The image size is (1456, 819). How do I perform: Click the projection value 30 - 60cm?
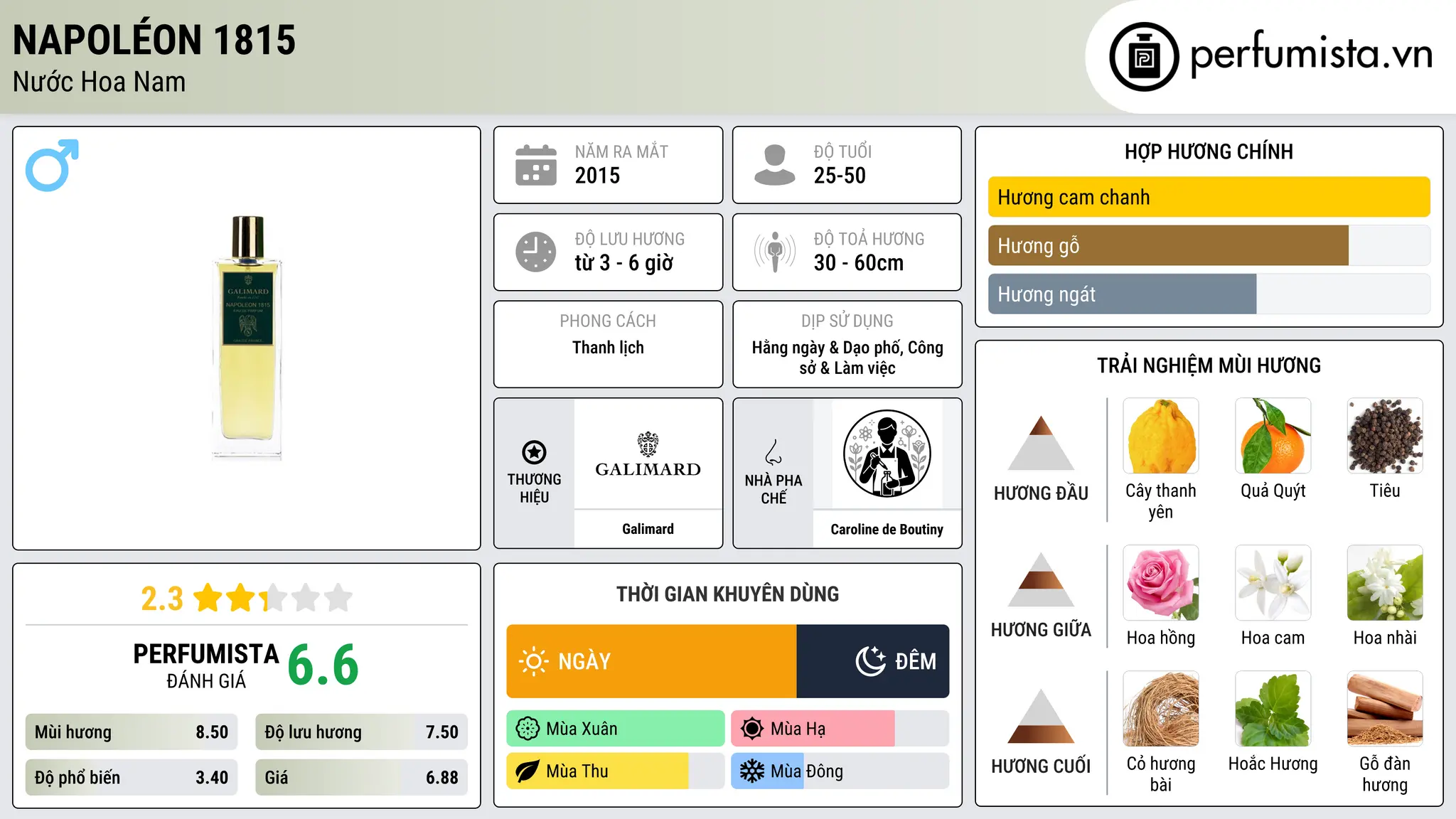click(858, 263)
